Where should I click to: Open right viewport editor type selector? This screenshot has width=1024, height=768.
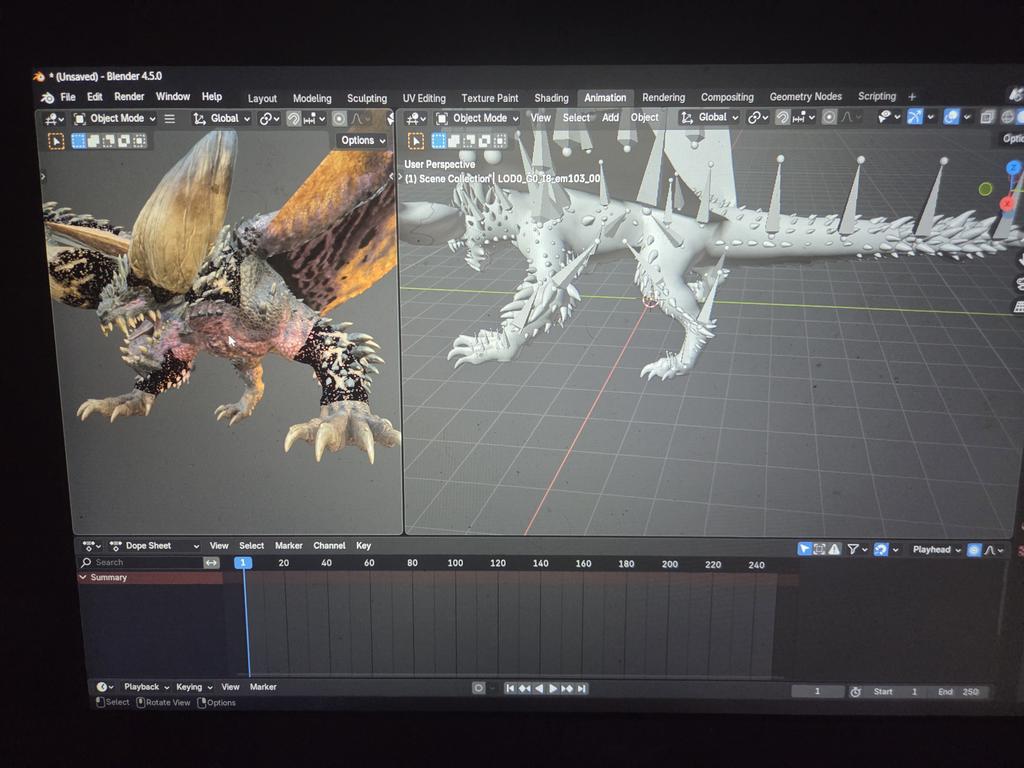click(416, 118)
